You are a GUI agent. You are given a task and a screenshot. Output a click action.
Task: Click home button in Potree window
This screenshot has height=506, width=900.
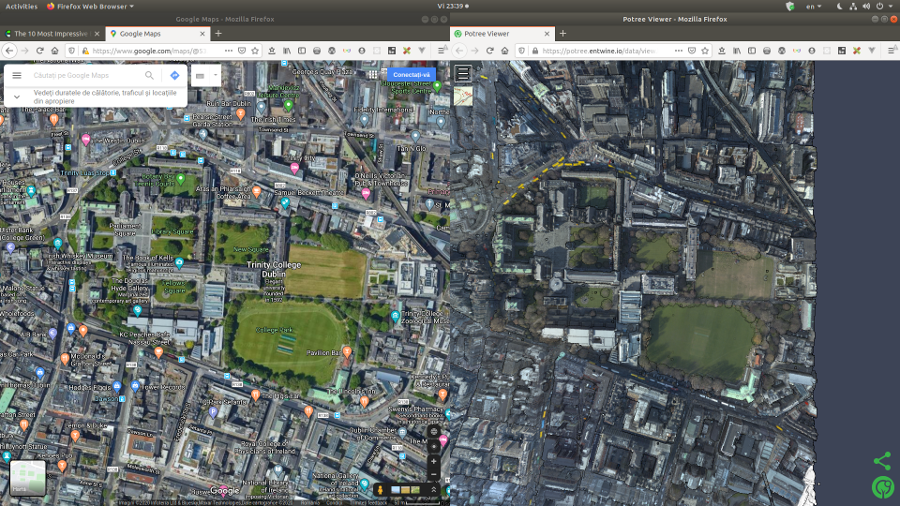505,50
